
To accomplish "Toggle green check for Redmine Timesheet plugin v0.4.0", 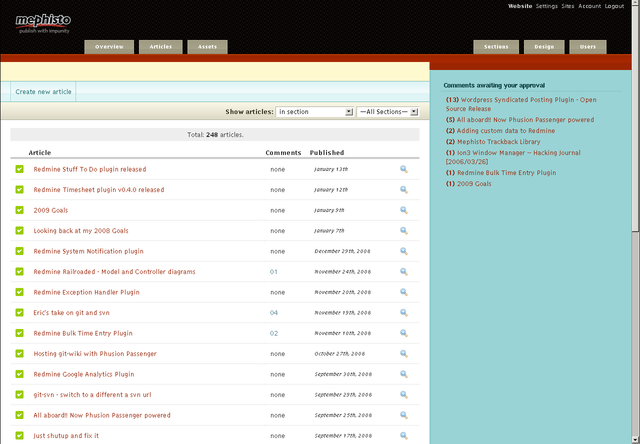I will tap(20, 189).
